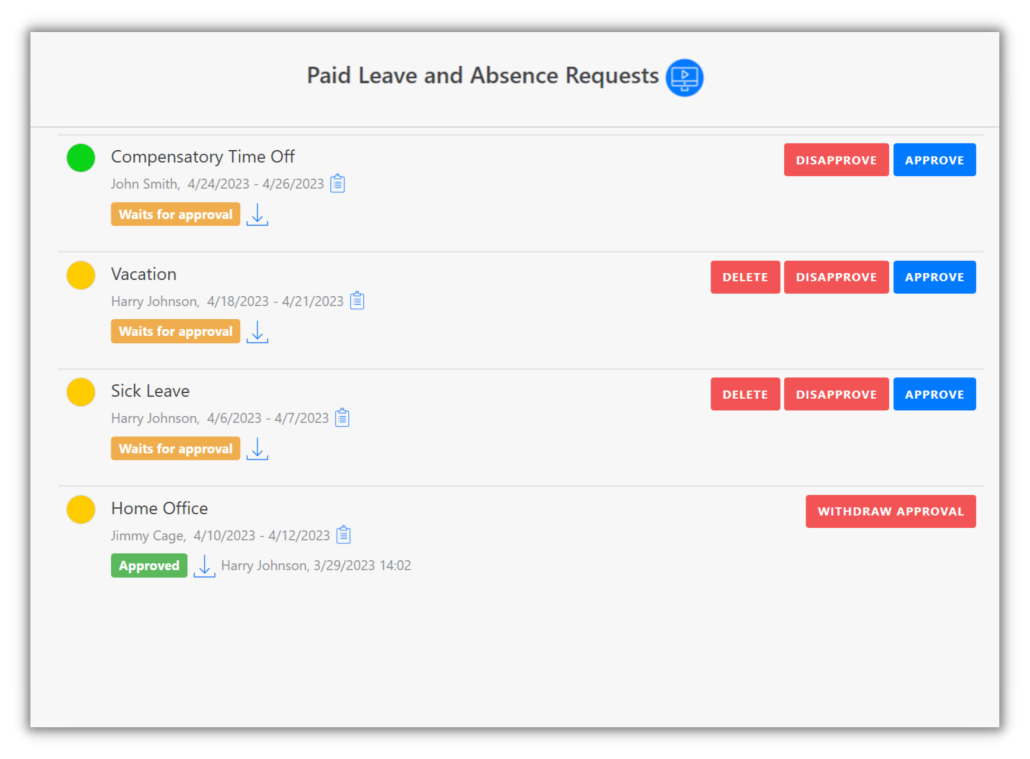The height and width of the screenshot is (759, 1030).
Task: Open the clipboard details for Compensatory Time Off
Action: [337, 183]
